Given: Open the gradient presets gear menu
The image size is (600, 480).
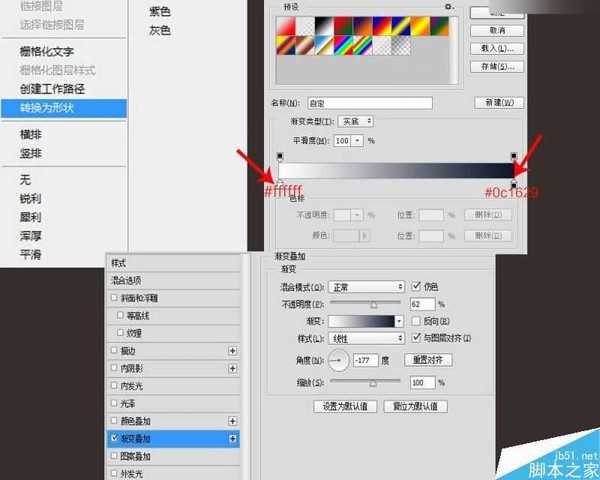Looking at the screenshot, I should point(448,6).
